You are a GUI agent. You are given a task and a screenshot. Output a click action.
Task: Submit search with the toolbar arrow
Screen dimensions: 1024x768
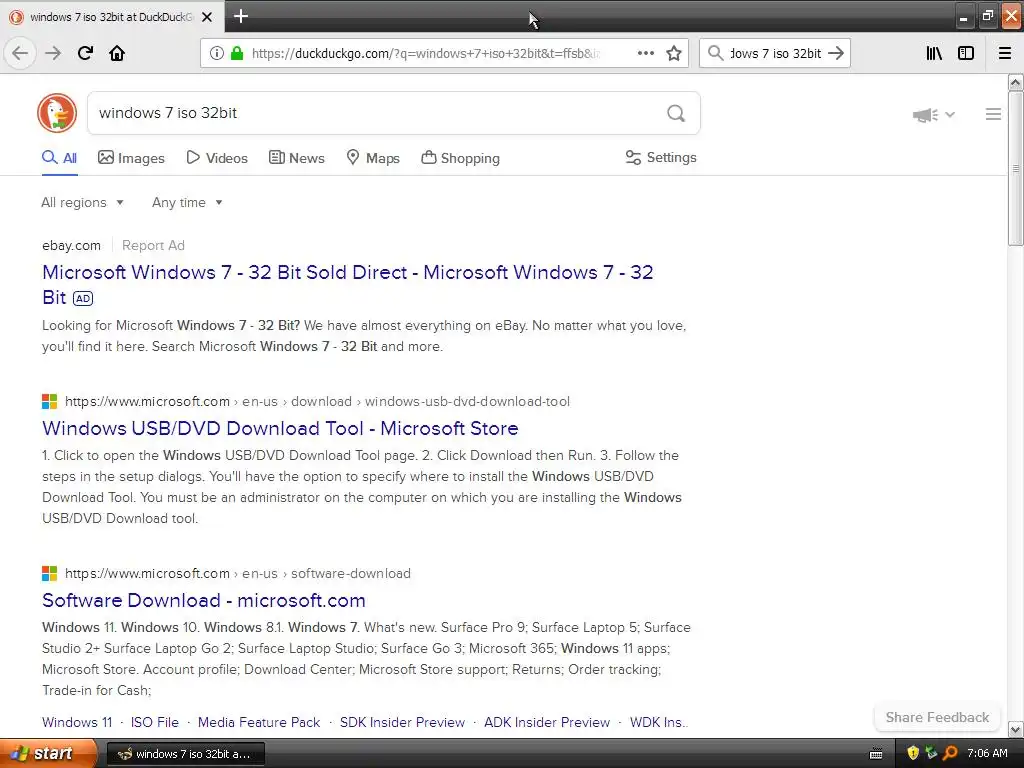[836, 53]
